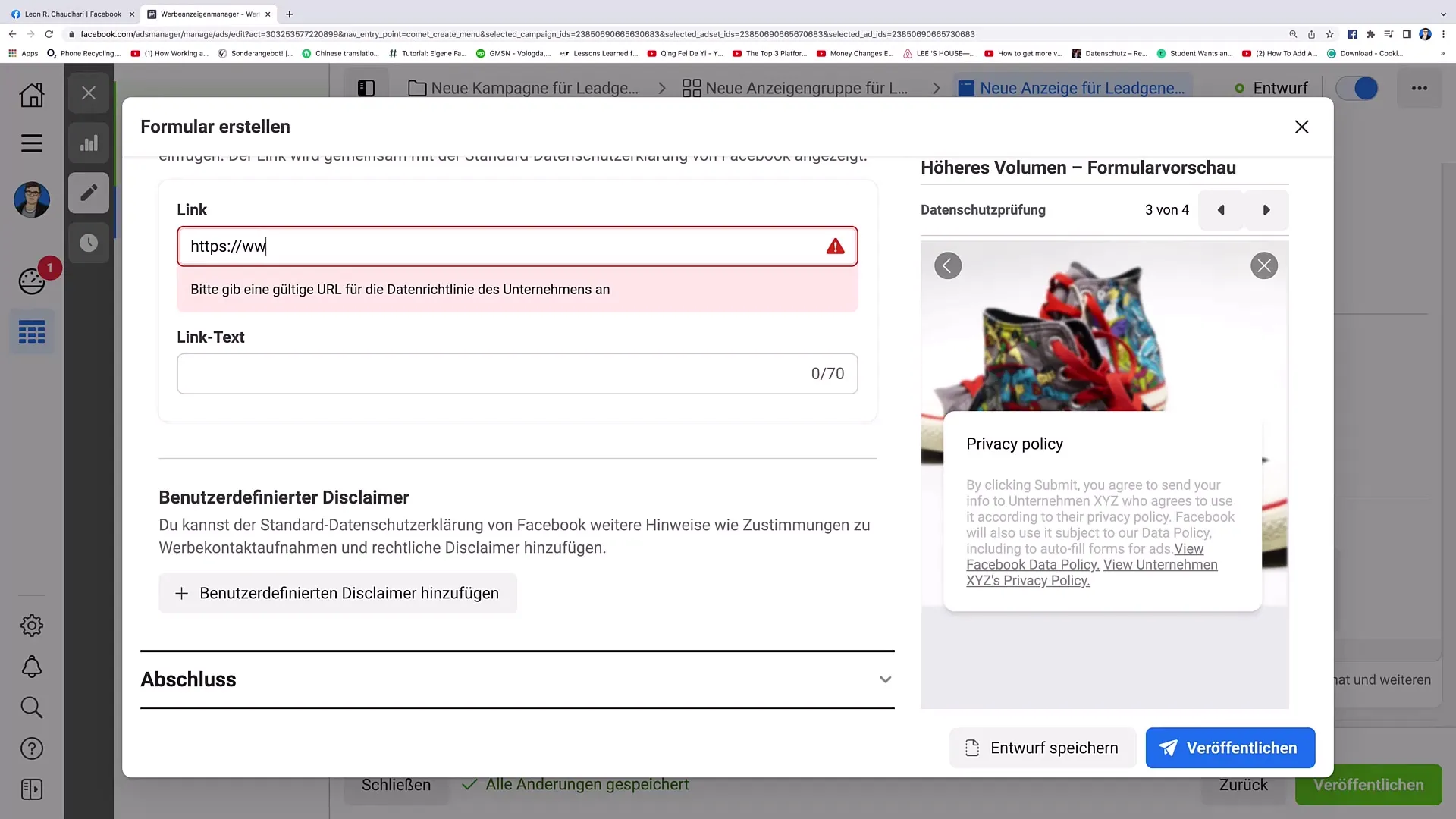The width and height of the screenshot is (1456, 819).
Task: Click the profile avatar in sidebar
Action: click(32, 200)
